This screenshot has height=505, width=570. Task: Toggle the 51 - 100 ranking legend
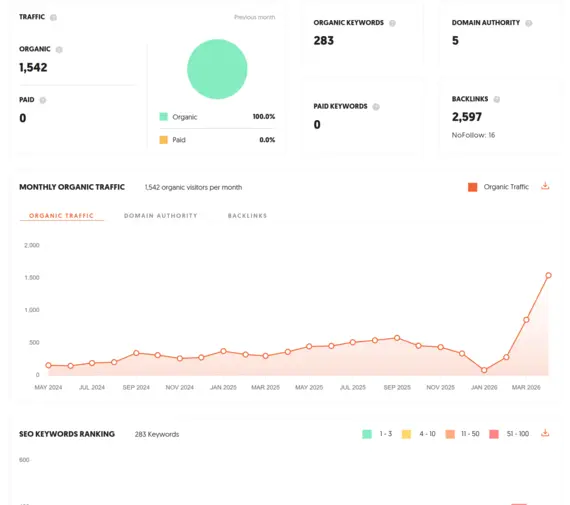[x=494, y=434]
